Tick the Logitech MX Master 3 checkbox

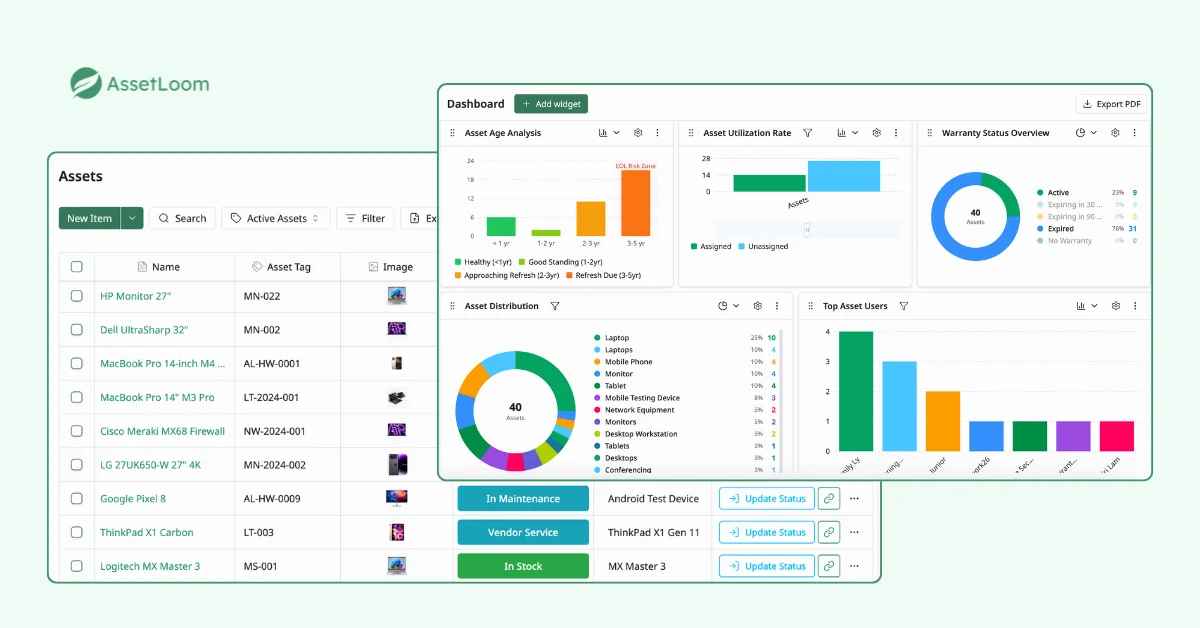tap(77, 566)
